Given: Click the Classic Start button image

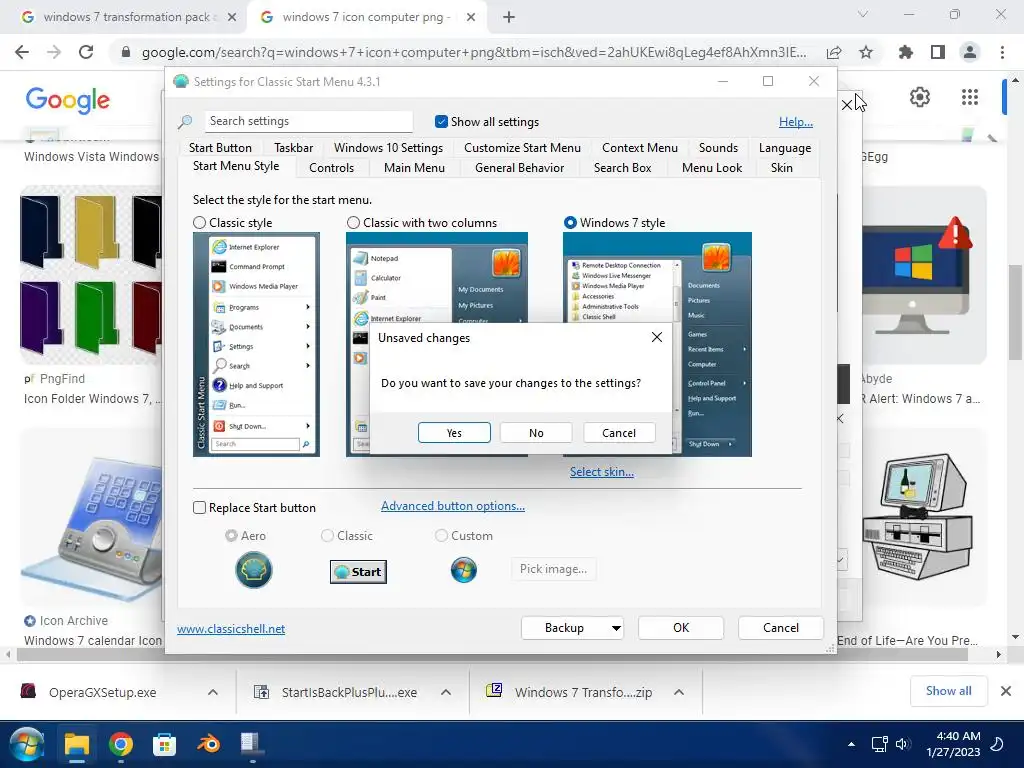Looking at the screenshot, I should click(x=358, y=571).
